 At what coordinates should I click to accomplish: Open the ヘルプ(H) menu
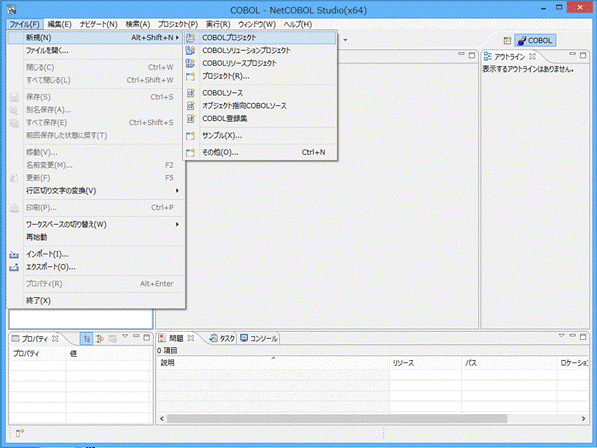click(x=298, y=24)
